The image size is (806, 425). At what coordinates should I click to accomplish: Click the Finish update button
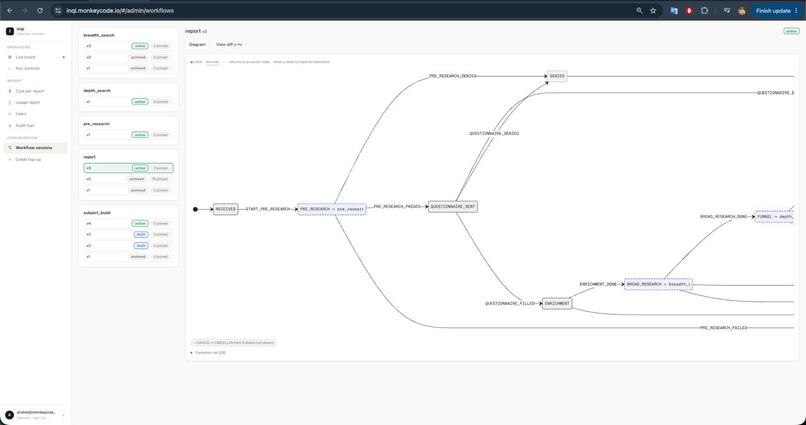pyautogui.click(x=773, y=10)
